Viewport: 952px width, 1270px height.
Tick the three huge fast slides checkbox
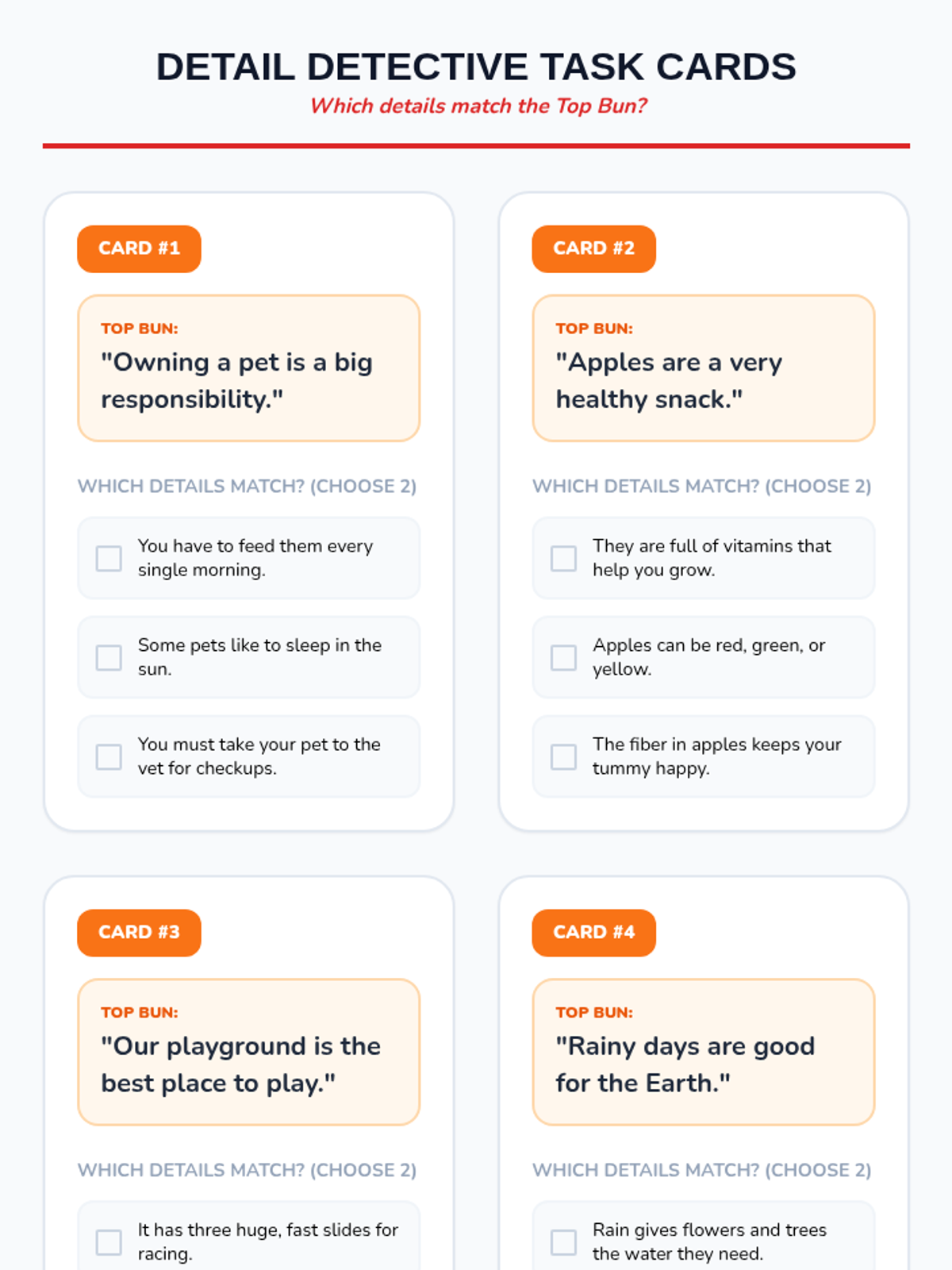coord(109,1242)
